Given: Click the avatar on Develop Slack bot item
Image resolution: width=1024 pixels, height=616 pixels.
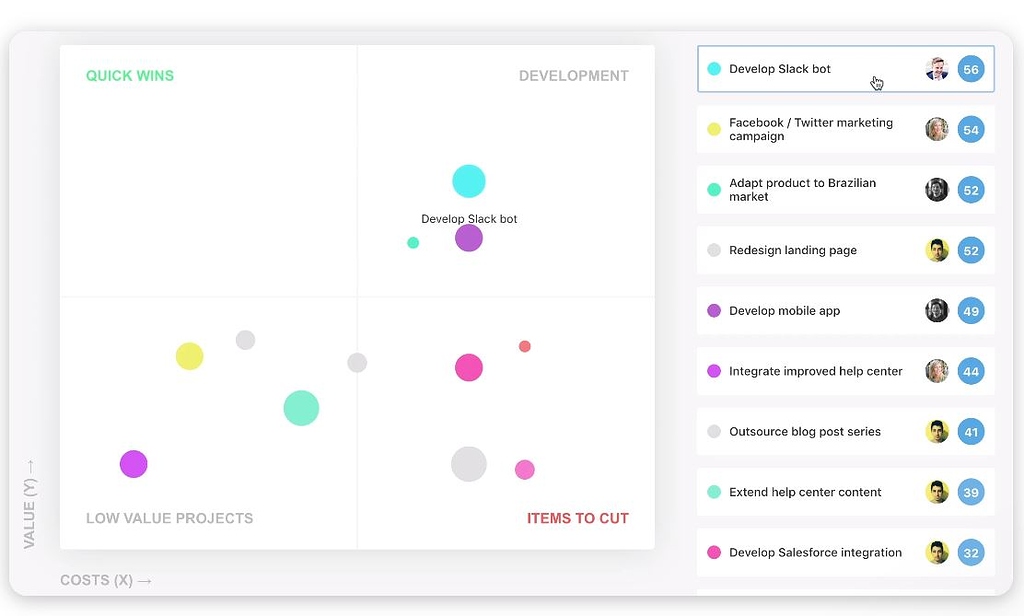Looking at the screenshot, I should [937, 68].
